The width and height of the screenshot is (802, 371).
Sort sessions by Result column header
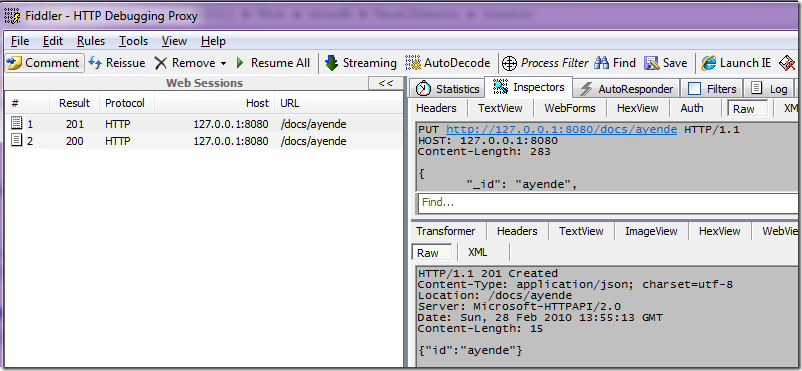(x=74, y=103)
